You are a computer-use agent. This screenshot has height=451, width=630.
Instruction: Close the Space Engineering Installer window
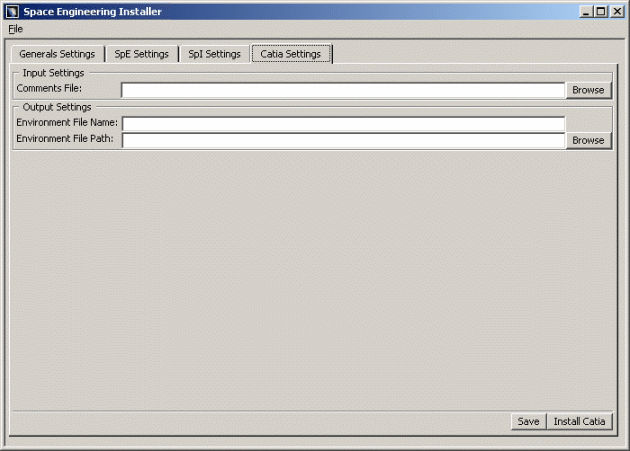[x=617, y=12]
